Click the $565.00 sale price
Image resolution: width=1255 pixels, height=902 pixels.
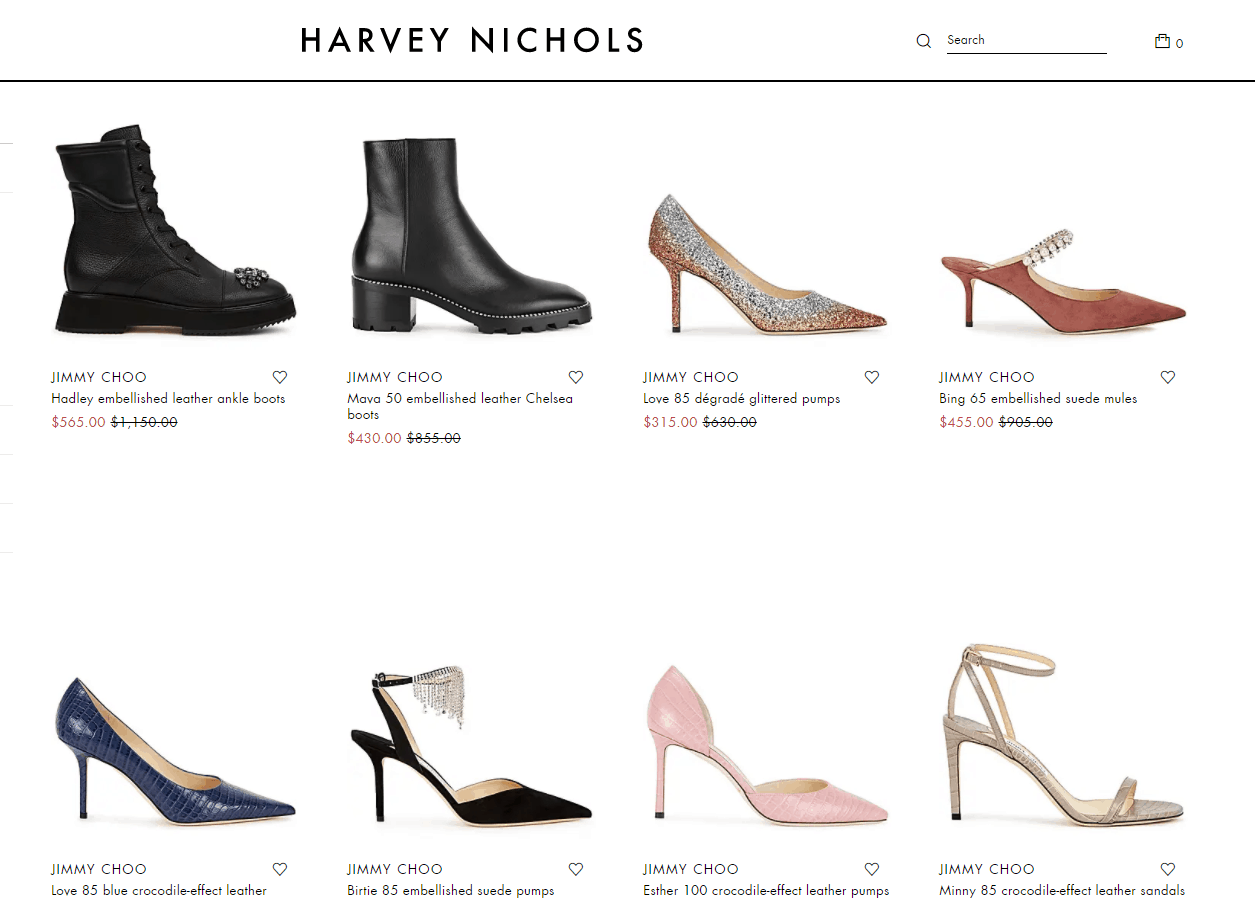coord(78,422)
